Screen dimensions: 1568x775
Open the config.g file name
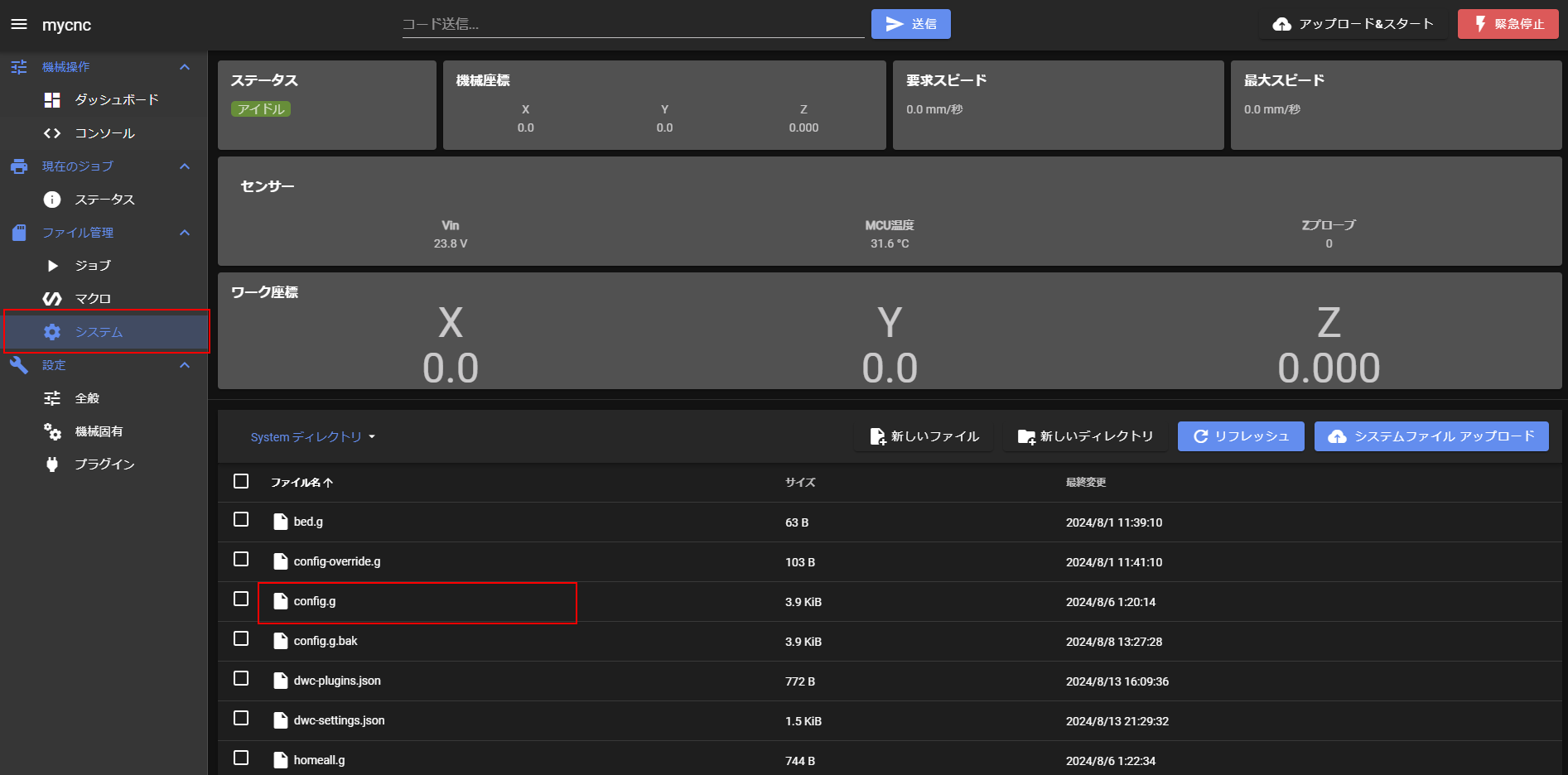pyautogui.click(x=315, y=601)
